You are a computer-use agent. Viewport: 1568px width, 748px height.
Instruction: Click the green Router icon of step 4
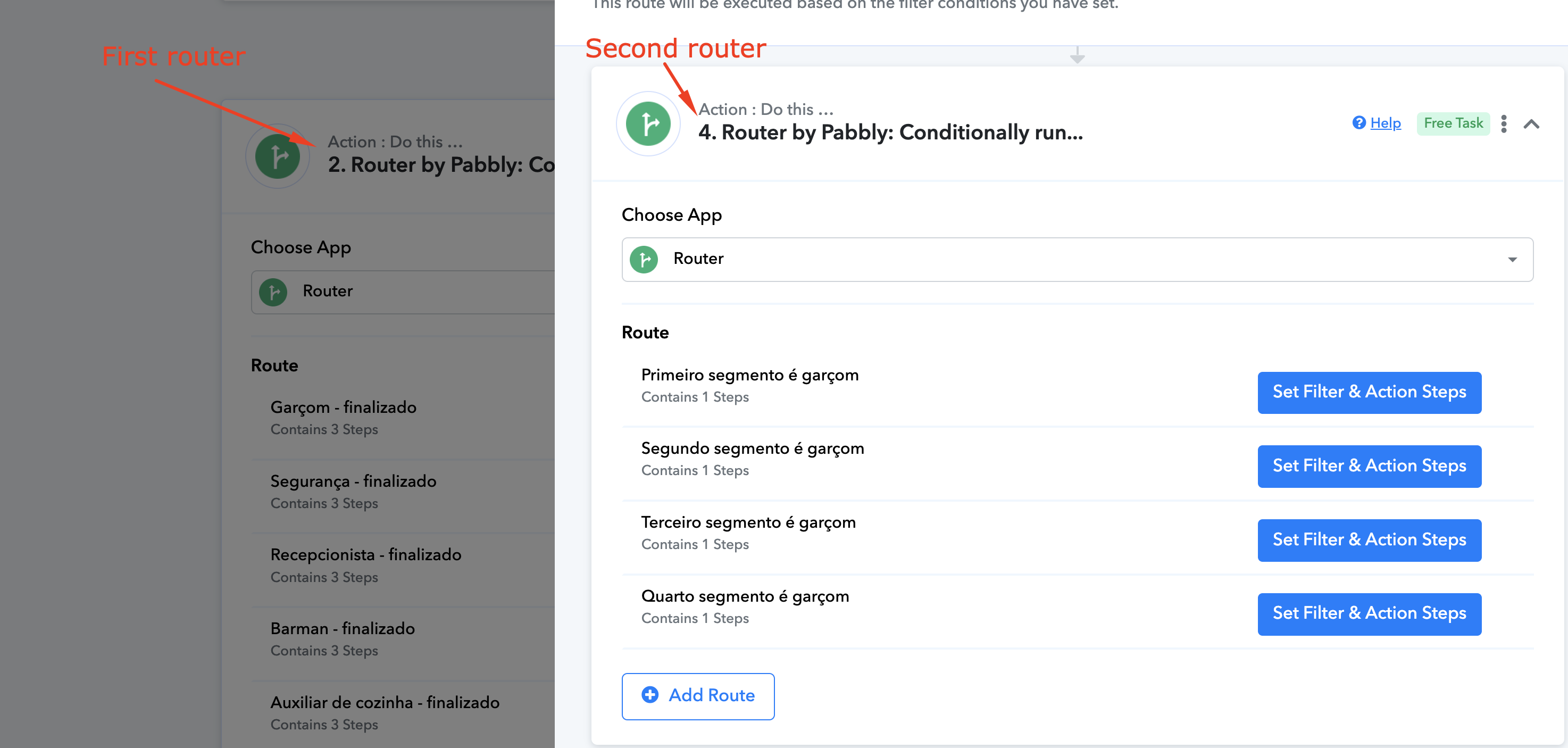click(x=648, y=123)
